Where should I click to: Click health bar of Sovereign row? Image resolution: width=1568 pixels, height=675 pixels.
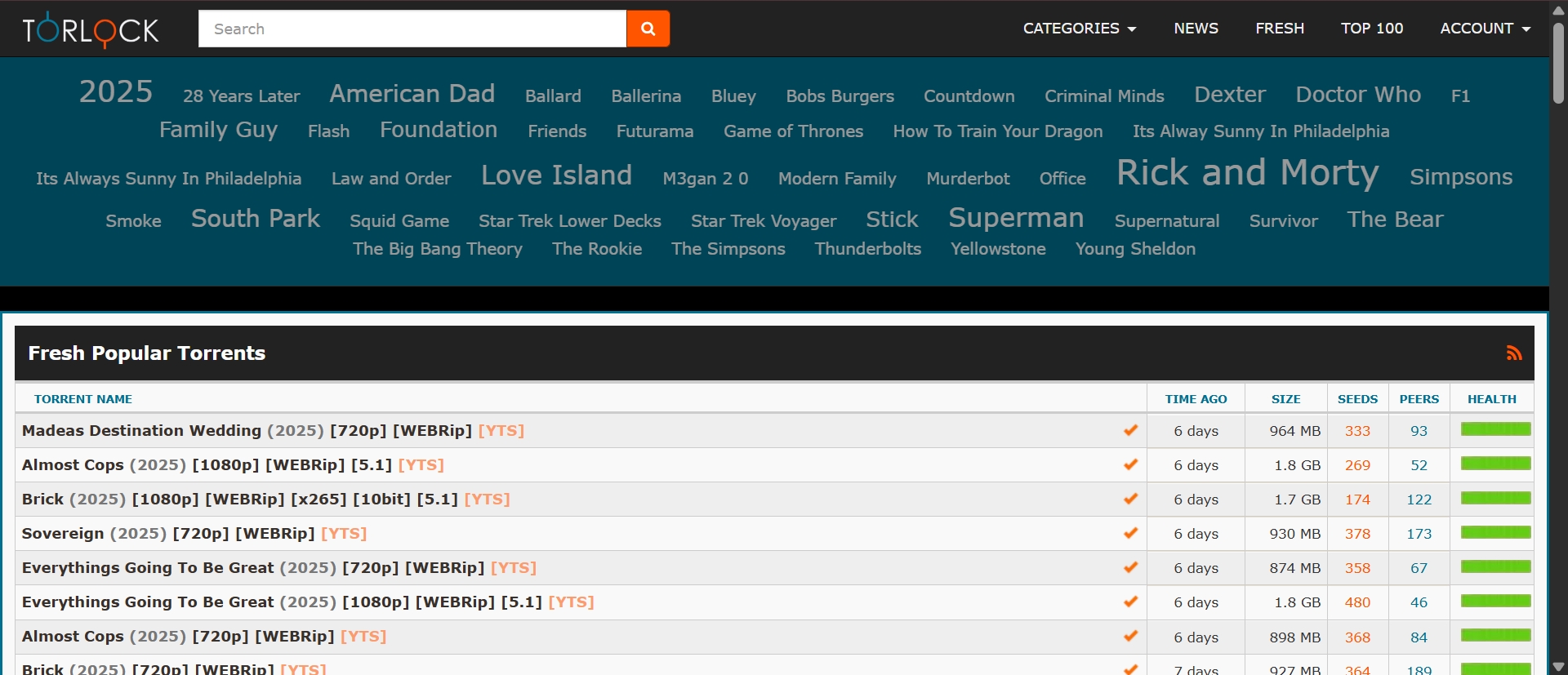pos(1495,532)
